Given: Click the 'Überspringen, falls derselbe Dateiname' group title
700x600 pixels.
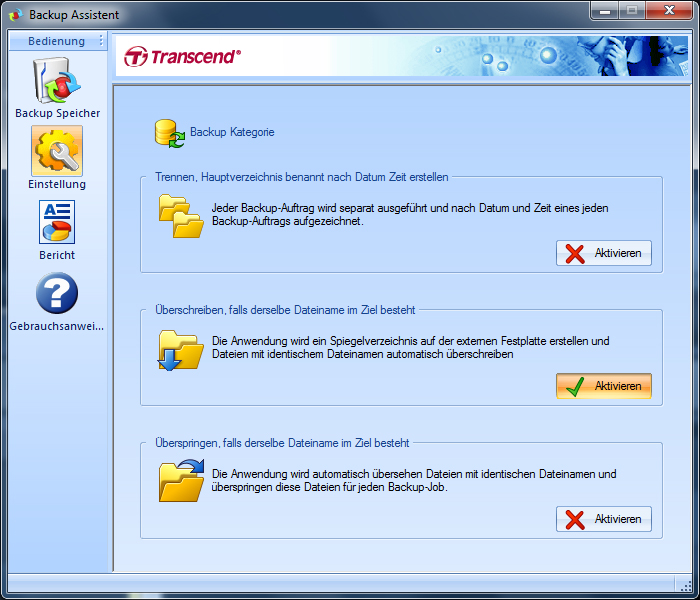Looking at the screenshot, I should pyautogui.click(x=282, y=443).
